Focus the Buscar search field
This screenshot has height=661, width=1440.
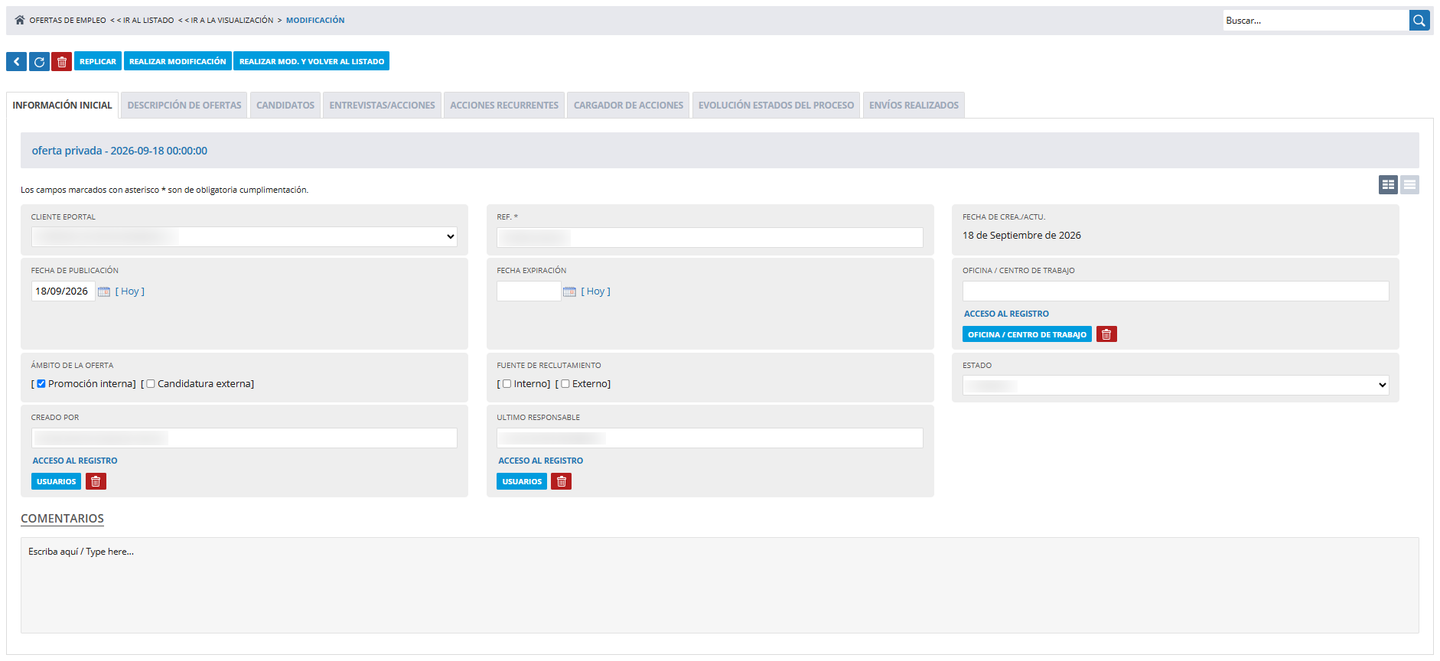click(1316, 20)
